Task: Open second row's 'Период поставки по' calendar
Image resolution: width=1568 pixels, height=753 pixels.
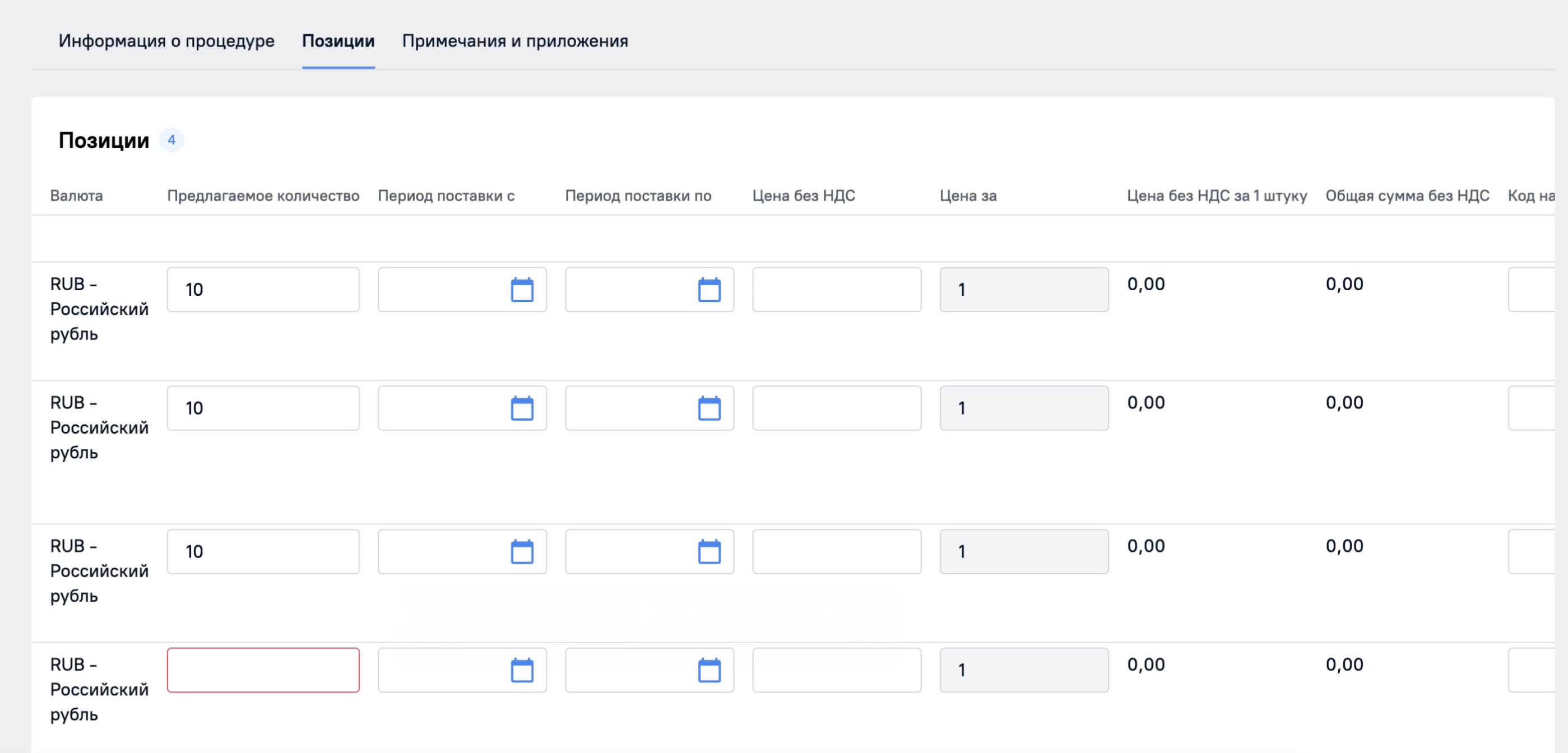Action: [709, 408]
